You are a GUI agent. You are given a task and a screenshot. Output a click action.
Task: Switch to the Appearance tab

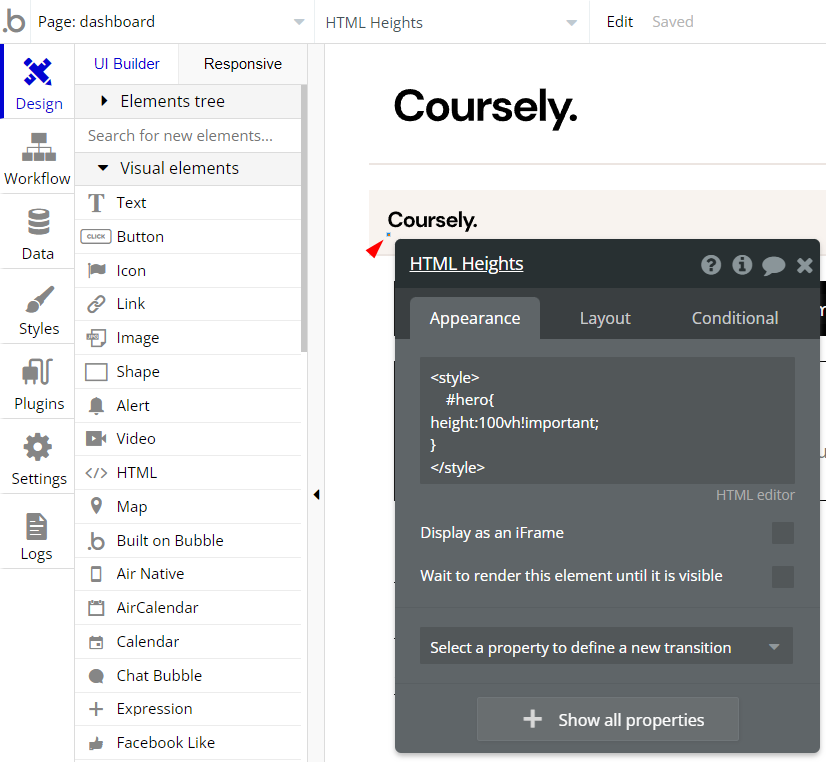coord(475,318)
